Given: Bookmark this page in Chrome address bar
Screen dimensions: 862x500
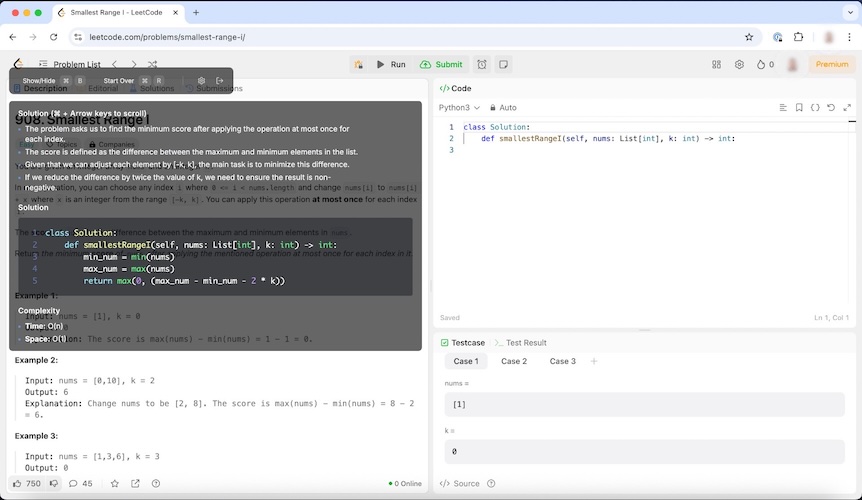Looking at the screenshot, I should 749,37.
